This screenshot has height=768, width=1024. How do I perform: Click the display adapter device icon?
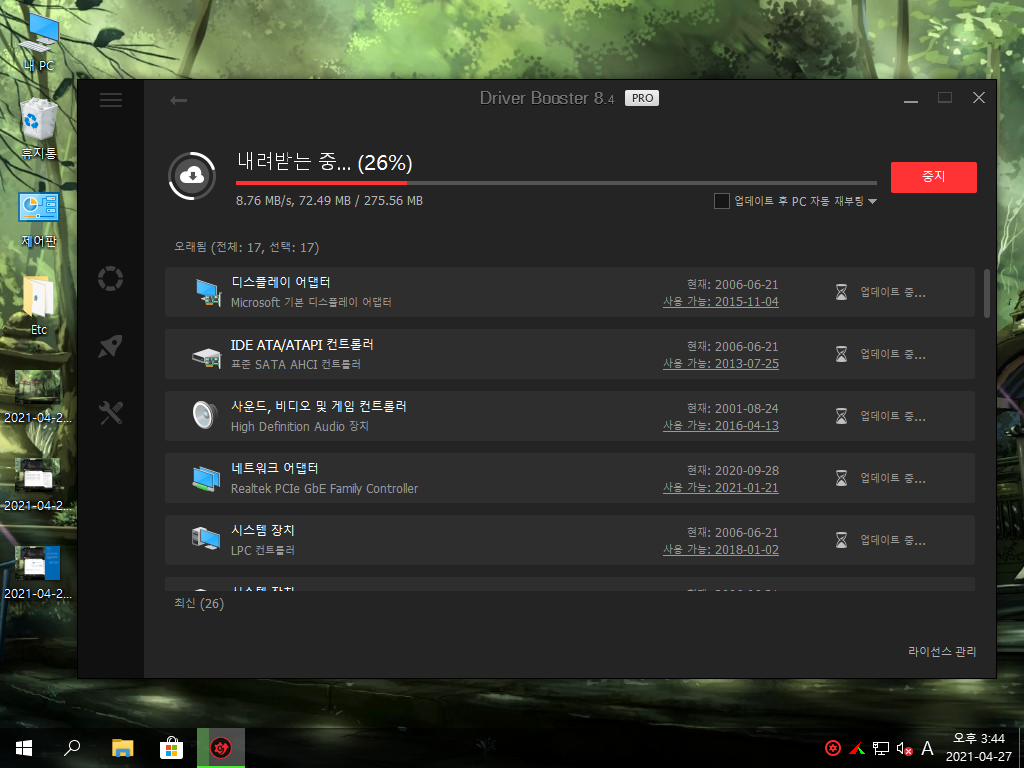[x=208, y=292]
